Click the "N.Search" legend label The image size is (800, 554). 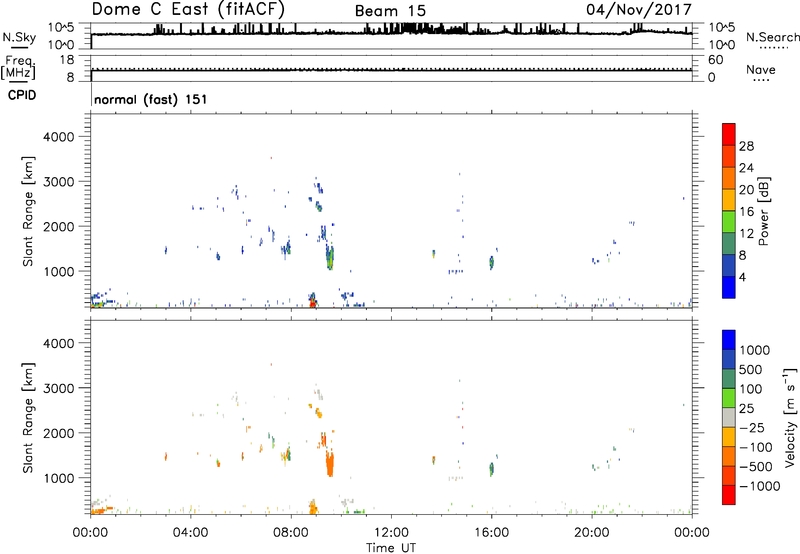pyautogui.click(x=772, y=37)
